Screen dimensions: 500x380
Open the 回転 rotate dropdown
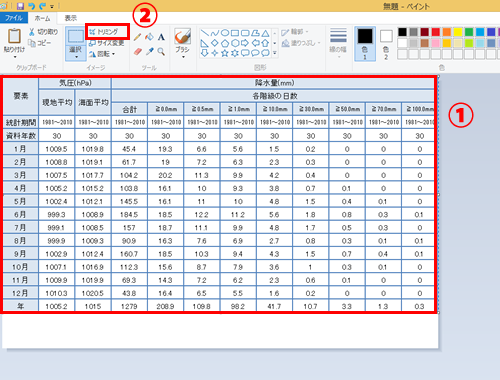point(102,54)
